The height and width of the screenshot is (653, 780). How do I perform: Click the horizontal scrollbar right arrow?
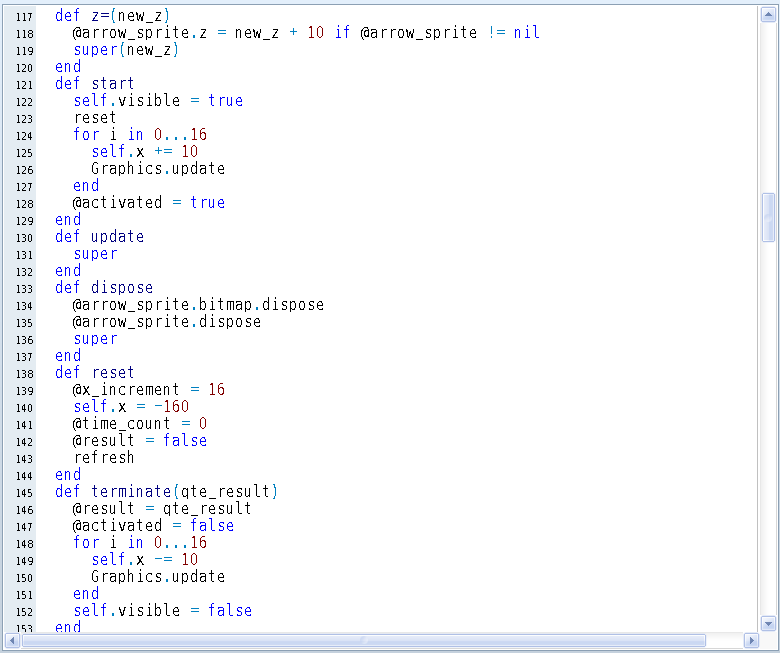(x=751, y=640)
